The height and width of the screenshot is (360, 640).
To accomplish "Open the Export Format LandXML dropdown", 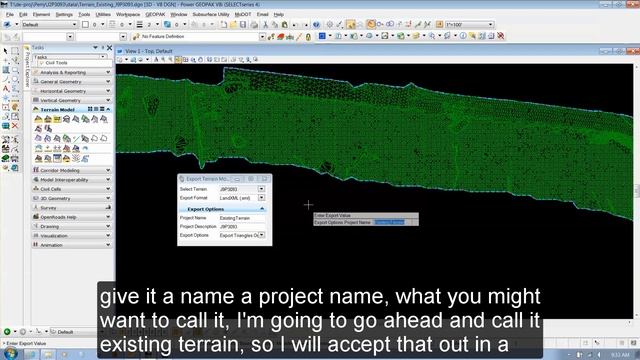I will pos(261,198).
